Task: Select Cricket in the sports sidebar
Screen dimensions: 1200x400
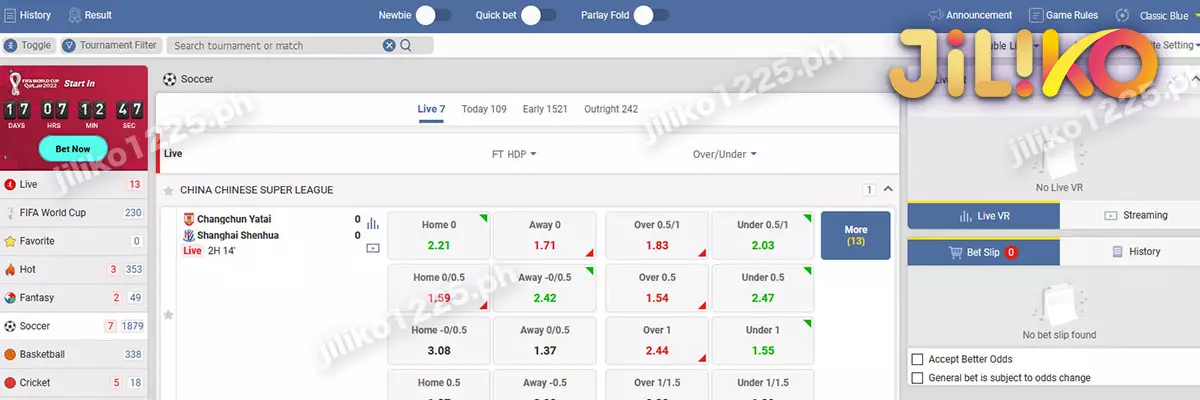Action: (74, 382)
